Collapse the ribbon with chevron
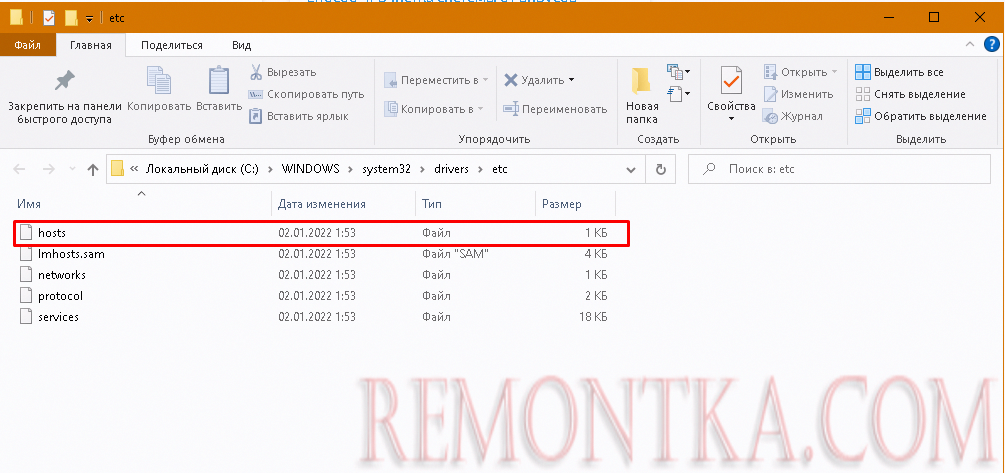 970,44
